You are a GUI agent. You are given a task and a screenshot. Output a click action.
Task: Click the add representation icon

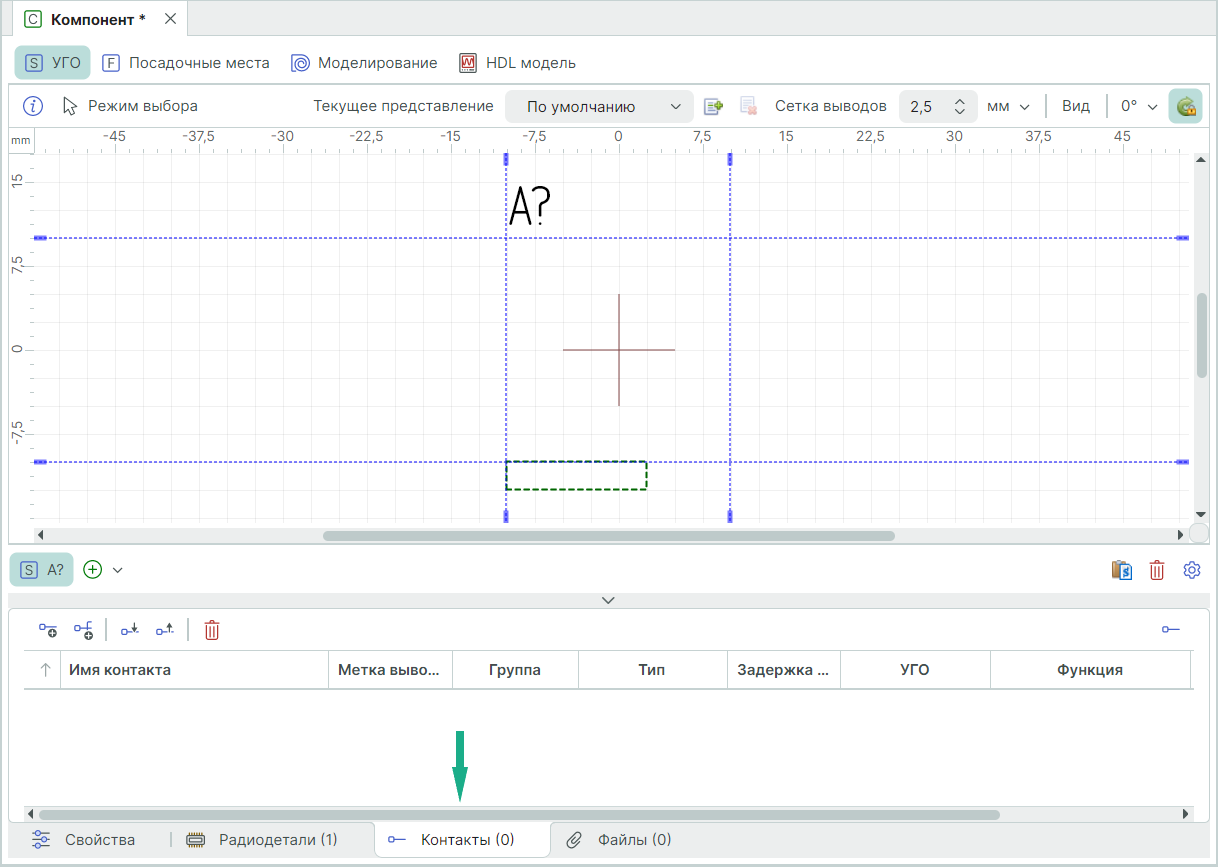(713, 106)
